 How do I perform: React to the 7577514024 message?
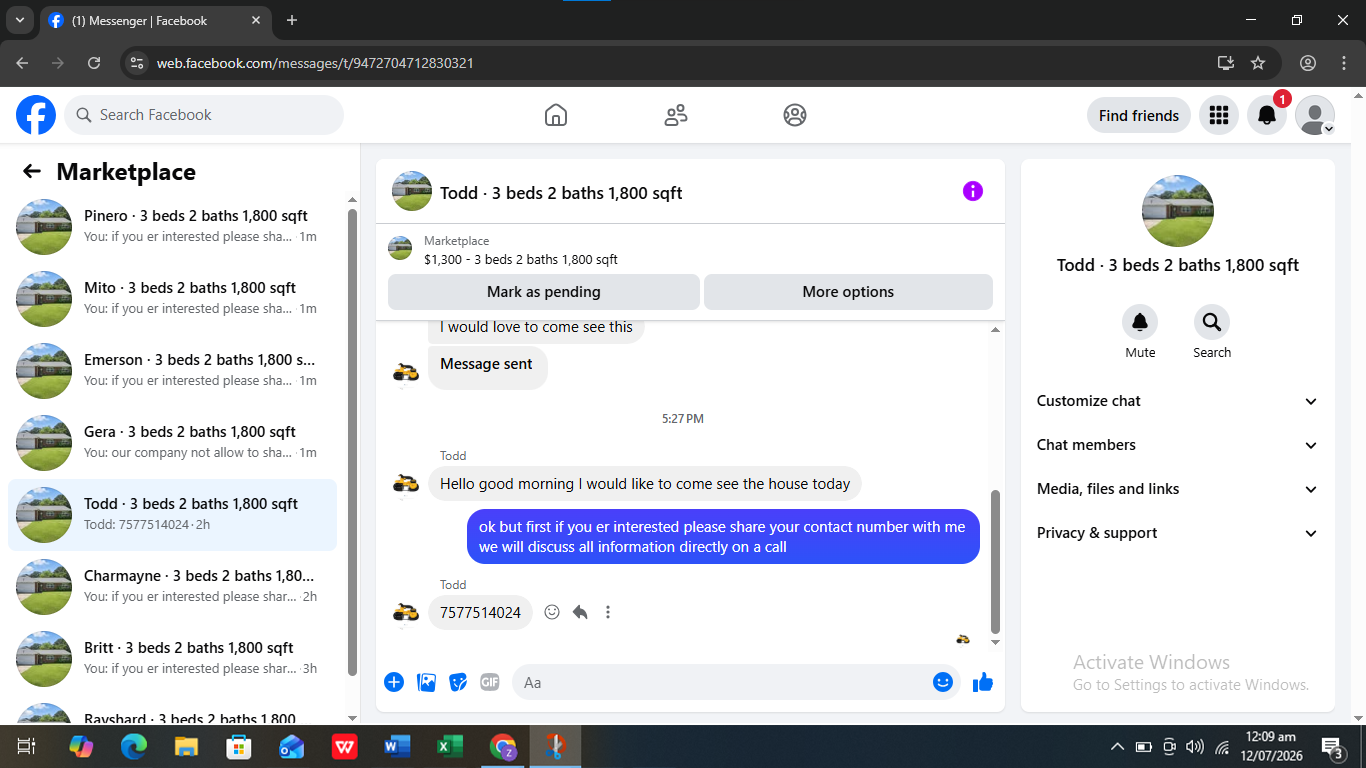click(552, 612)
